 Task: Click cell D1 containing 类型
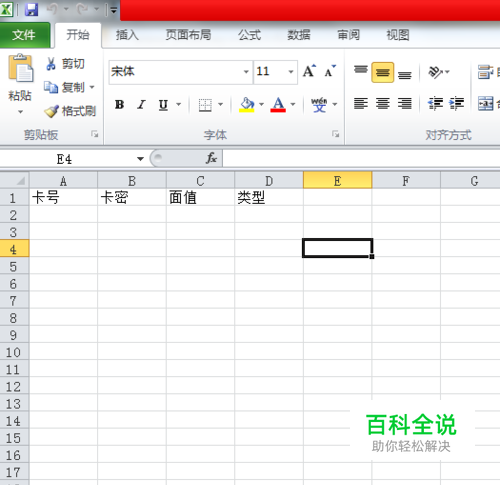pos(269,197)
